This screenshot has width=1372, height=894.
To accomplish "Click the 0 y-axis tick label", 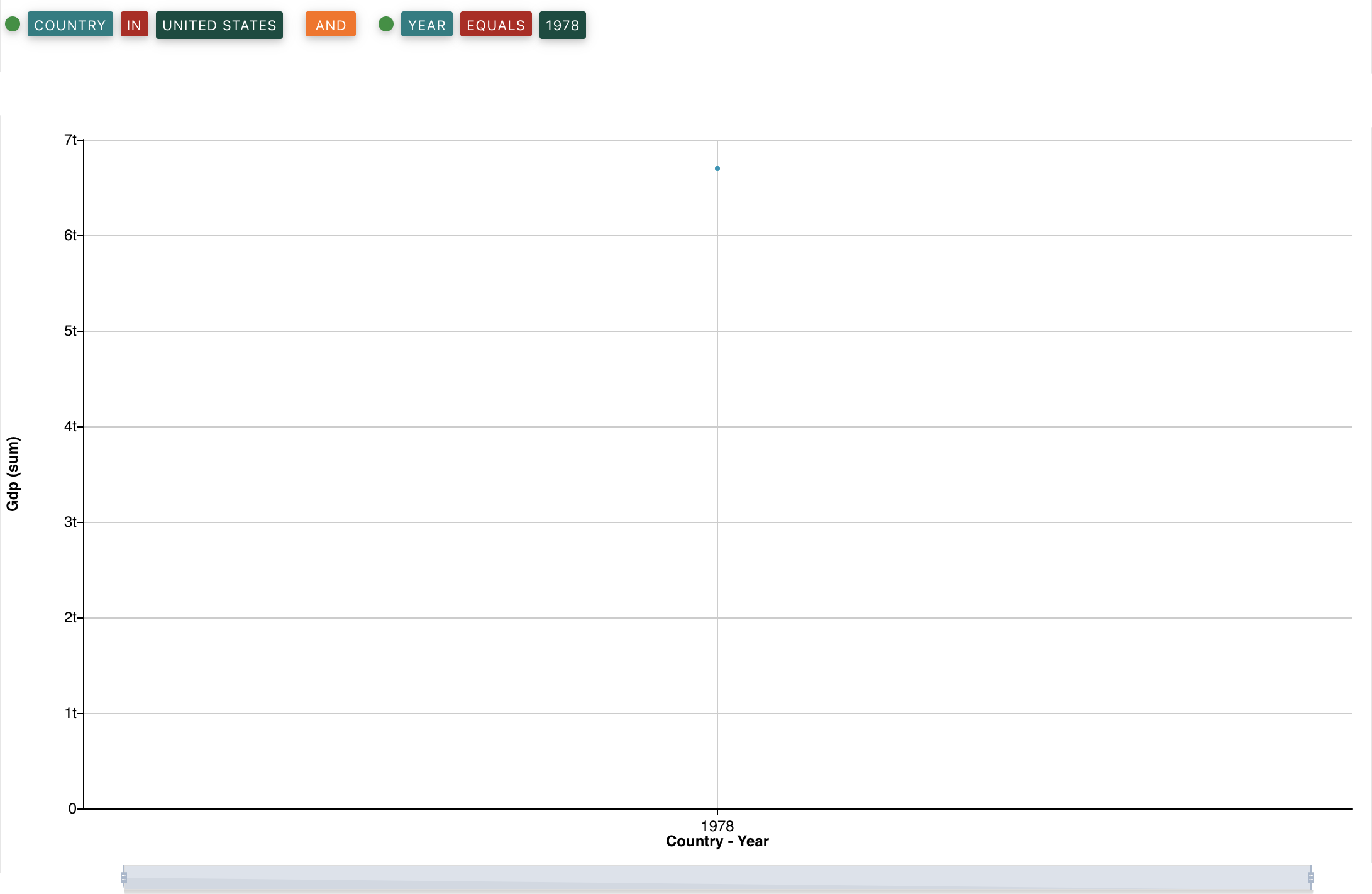I will click(72, 808).
